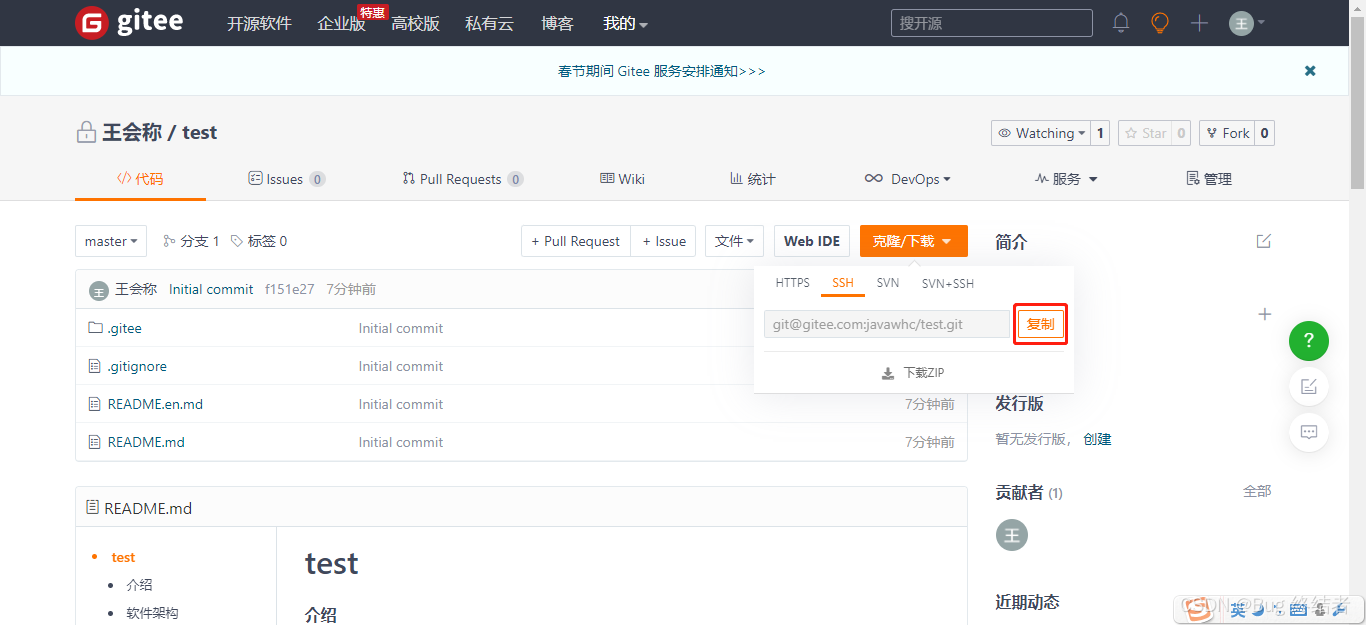This screenshot has height=625, width=1366.
Task: Select the SSH clone tab
Action: (x=843, y=283)
